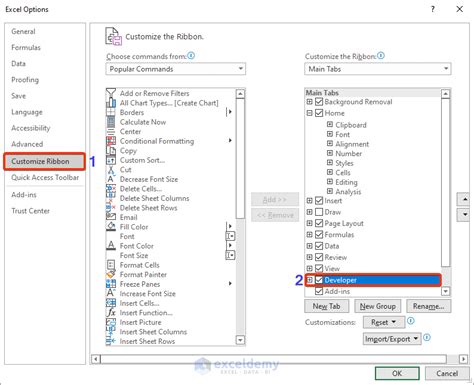Click the Insert Sheet Columns icon
Image resolution: width=474 pixels, height=385 pixels.
pyautogui.click(x=111, y=332)
